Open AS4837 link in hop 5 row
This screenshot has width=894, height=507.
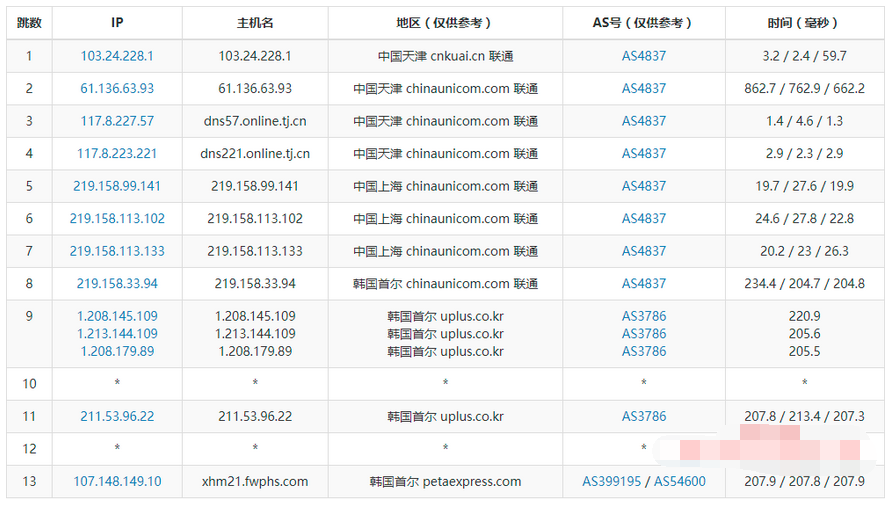(x=644, y=186)
